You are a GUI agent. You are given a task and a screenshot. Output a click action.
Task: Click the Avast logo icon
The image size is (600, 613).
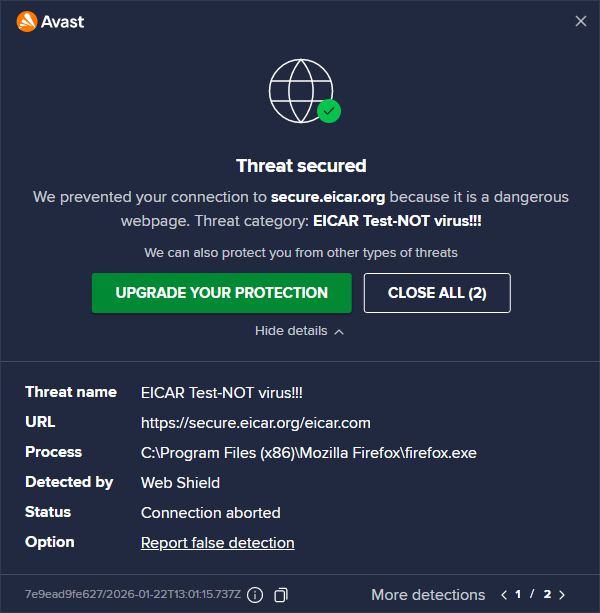(27, 21)
